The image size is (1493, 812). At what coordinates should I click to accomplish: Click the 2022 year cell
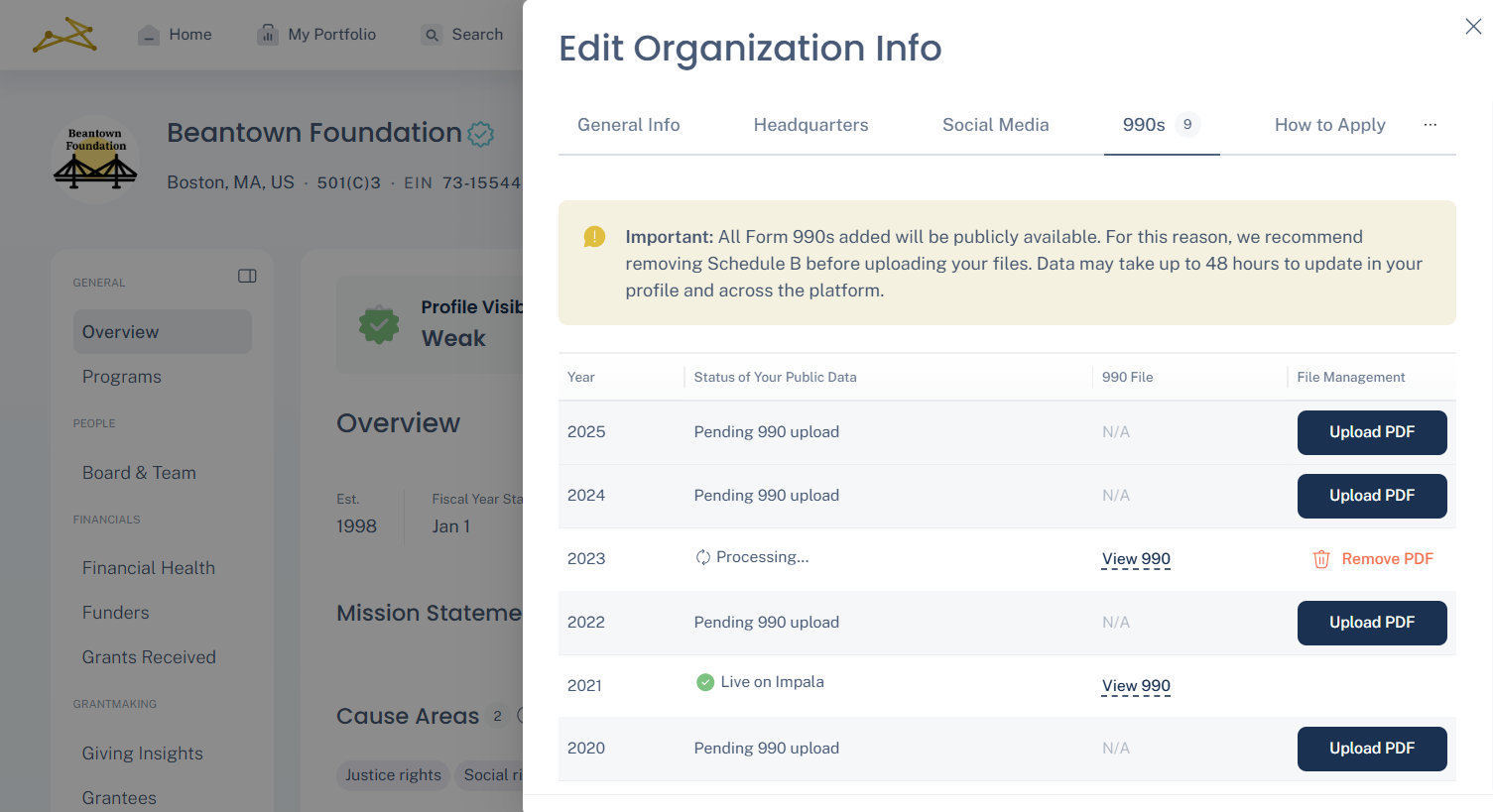coord(586,623)
